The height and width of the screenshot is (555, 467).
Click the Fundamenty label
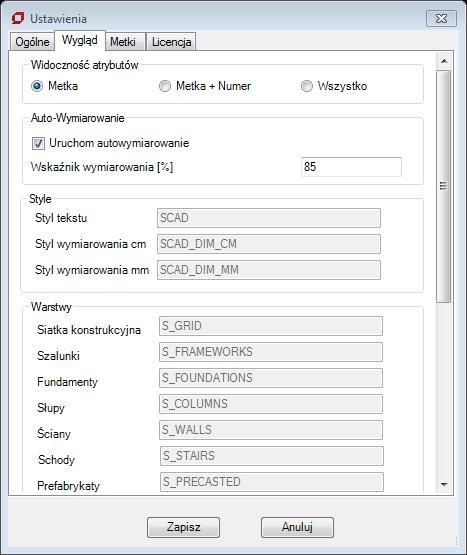[x=67, y=382]
